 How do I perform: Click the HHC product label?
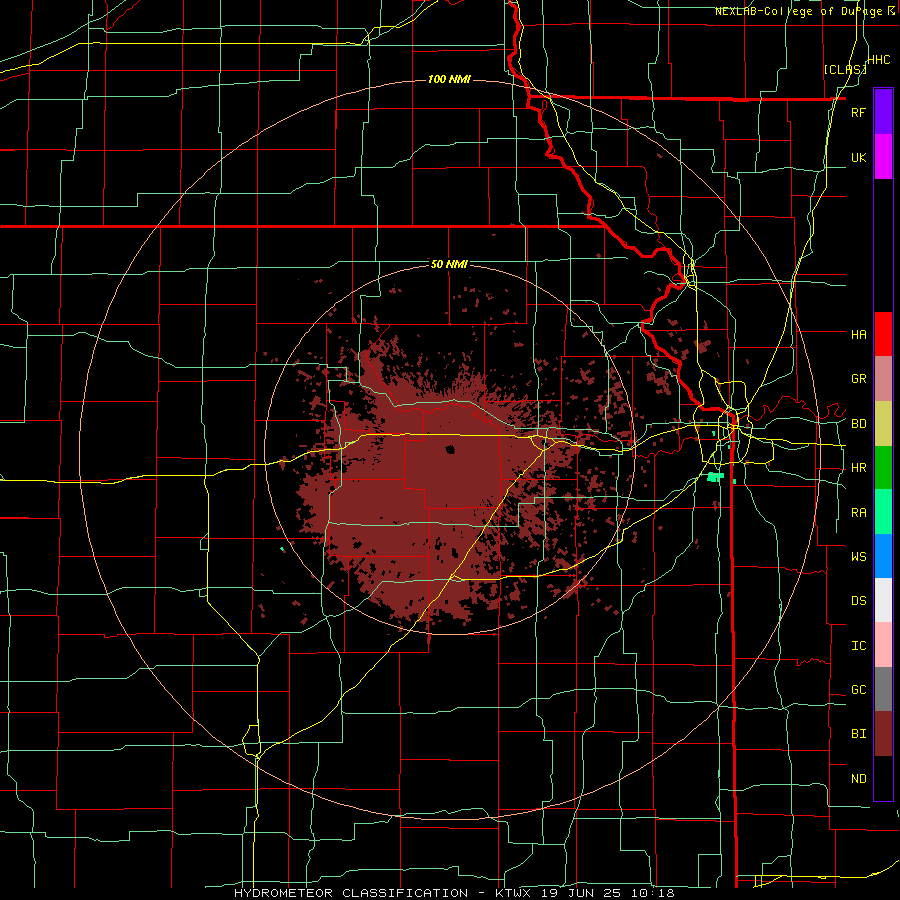click(x=878, y=60)
